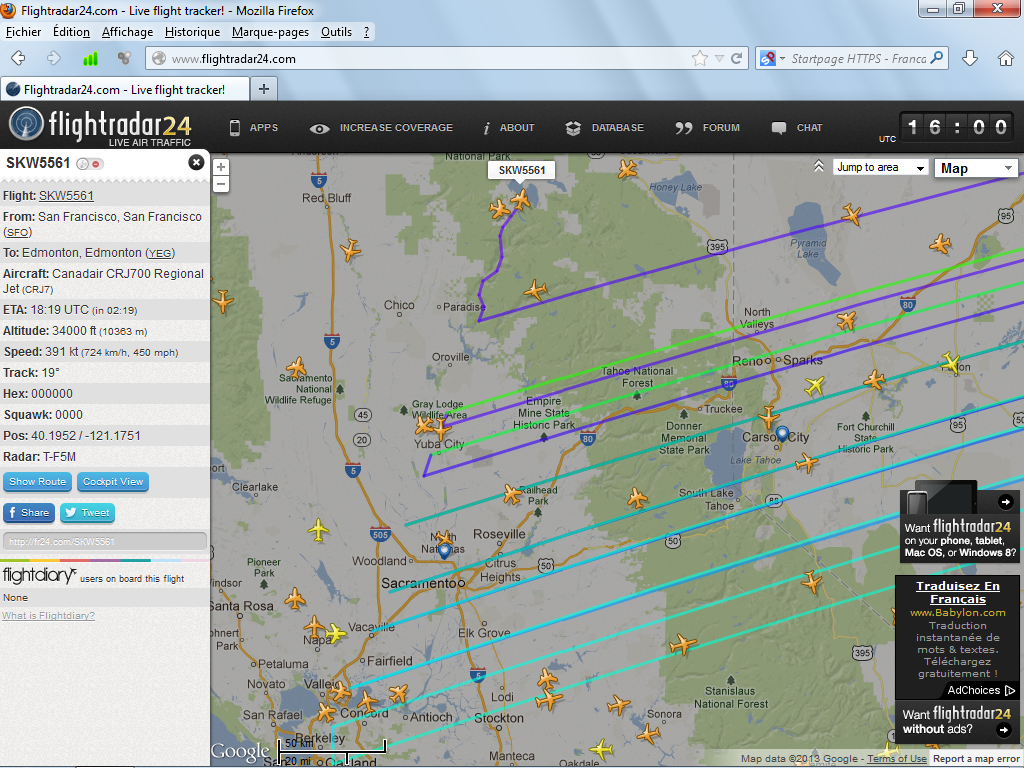This screenshot has width=1024, height=768.
Task: Bookmark this page with the star
Action: (x=699, y=59)
